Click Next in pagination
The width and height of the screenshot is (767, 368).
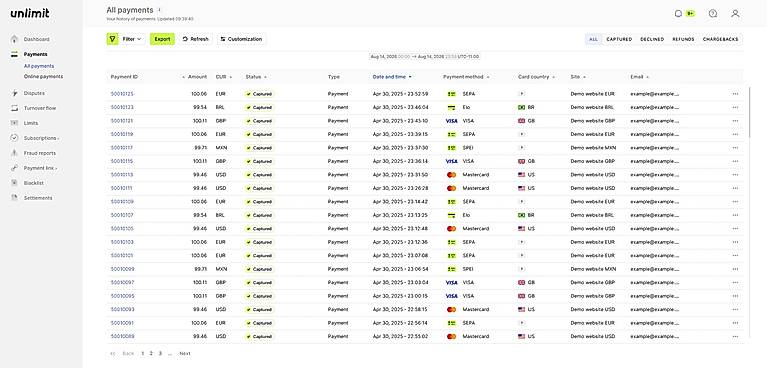pyautogui.click(x=185, y=353)
